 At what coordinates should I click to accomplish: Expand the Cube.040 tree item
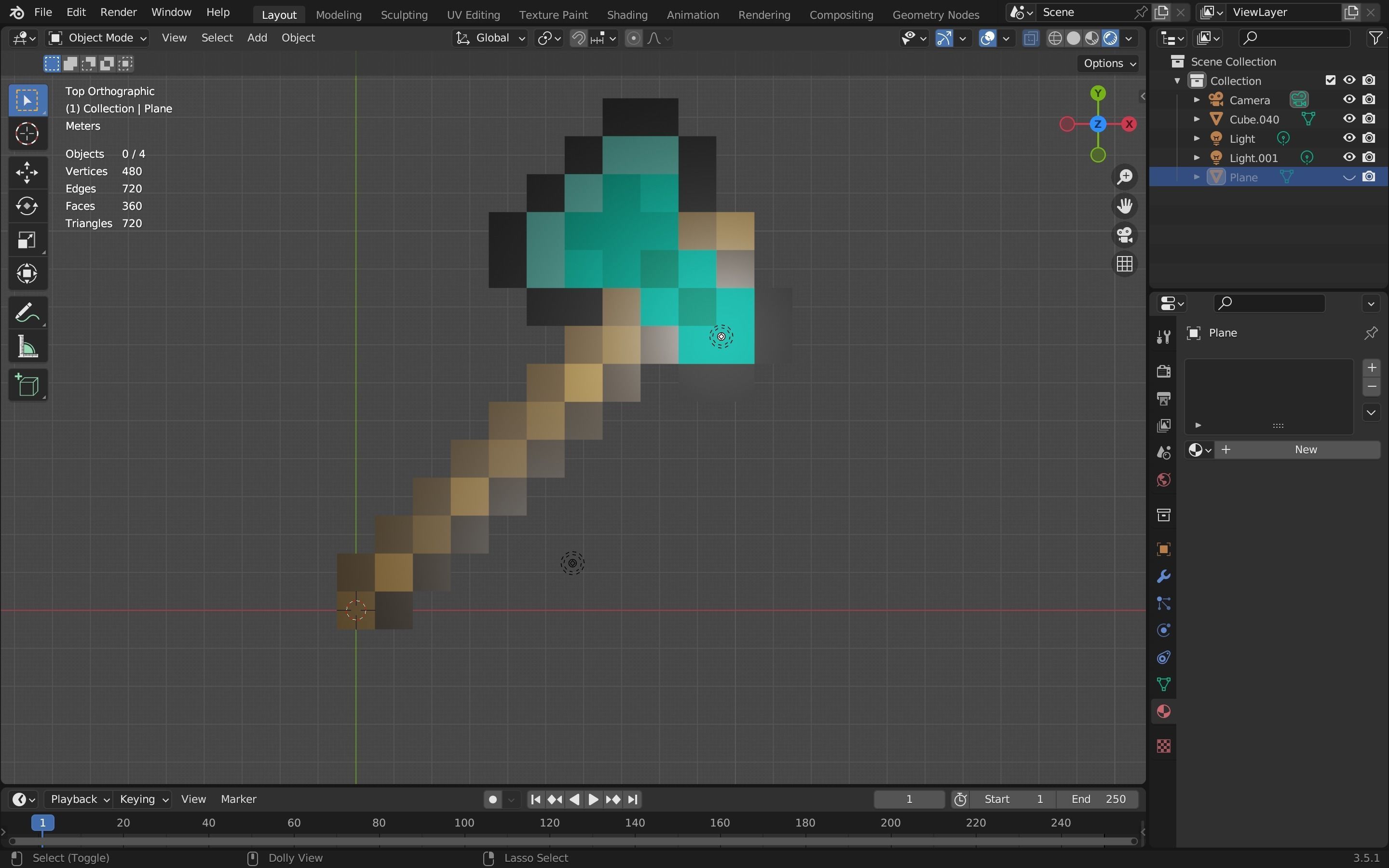[x=1197, y=120]
